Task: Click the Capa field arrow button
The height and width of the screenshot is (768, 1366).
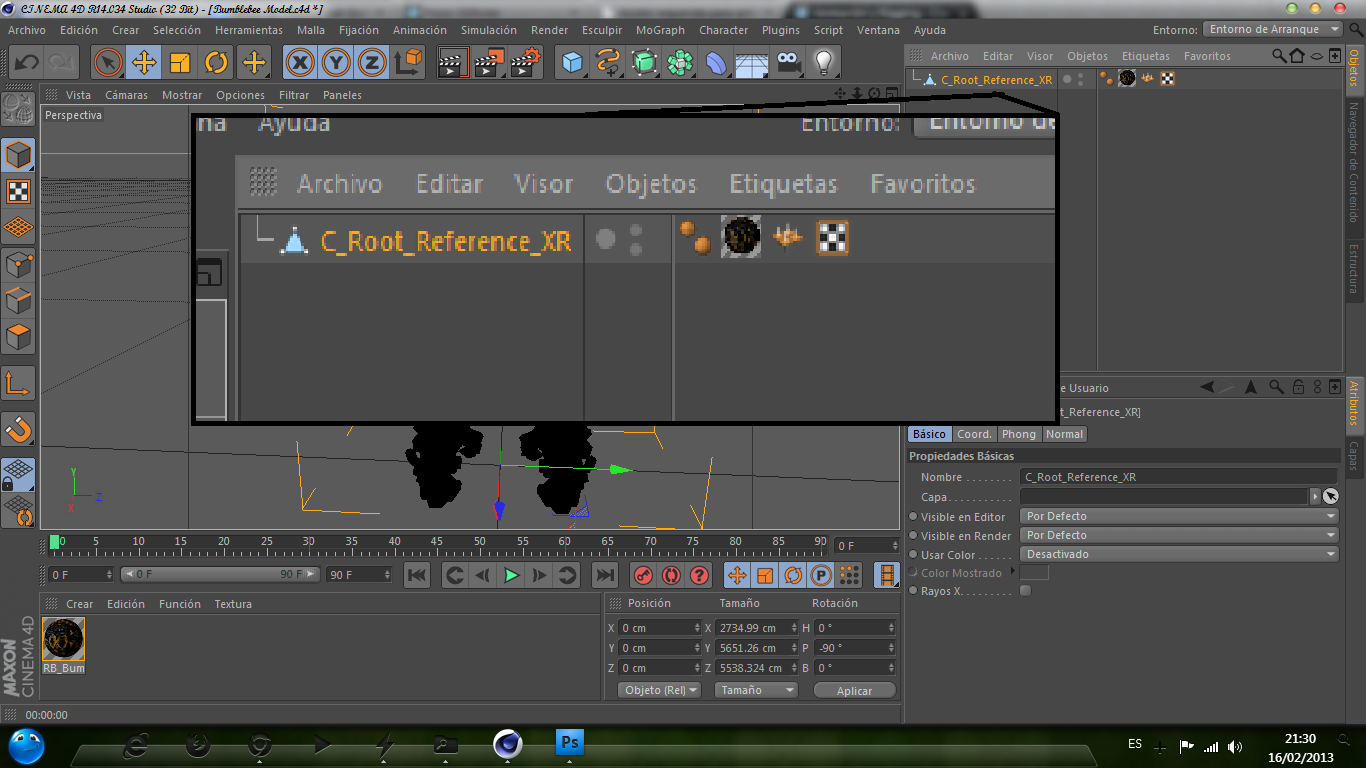Action: point(1315,496)
